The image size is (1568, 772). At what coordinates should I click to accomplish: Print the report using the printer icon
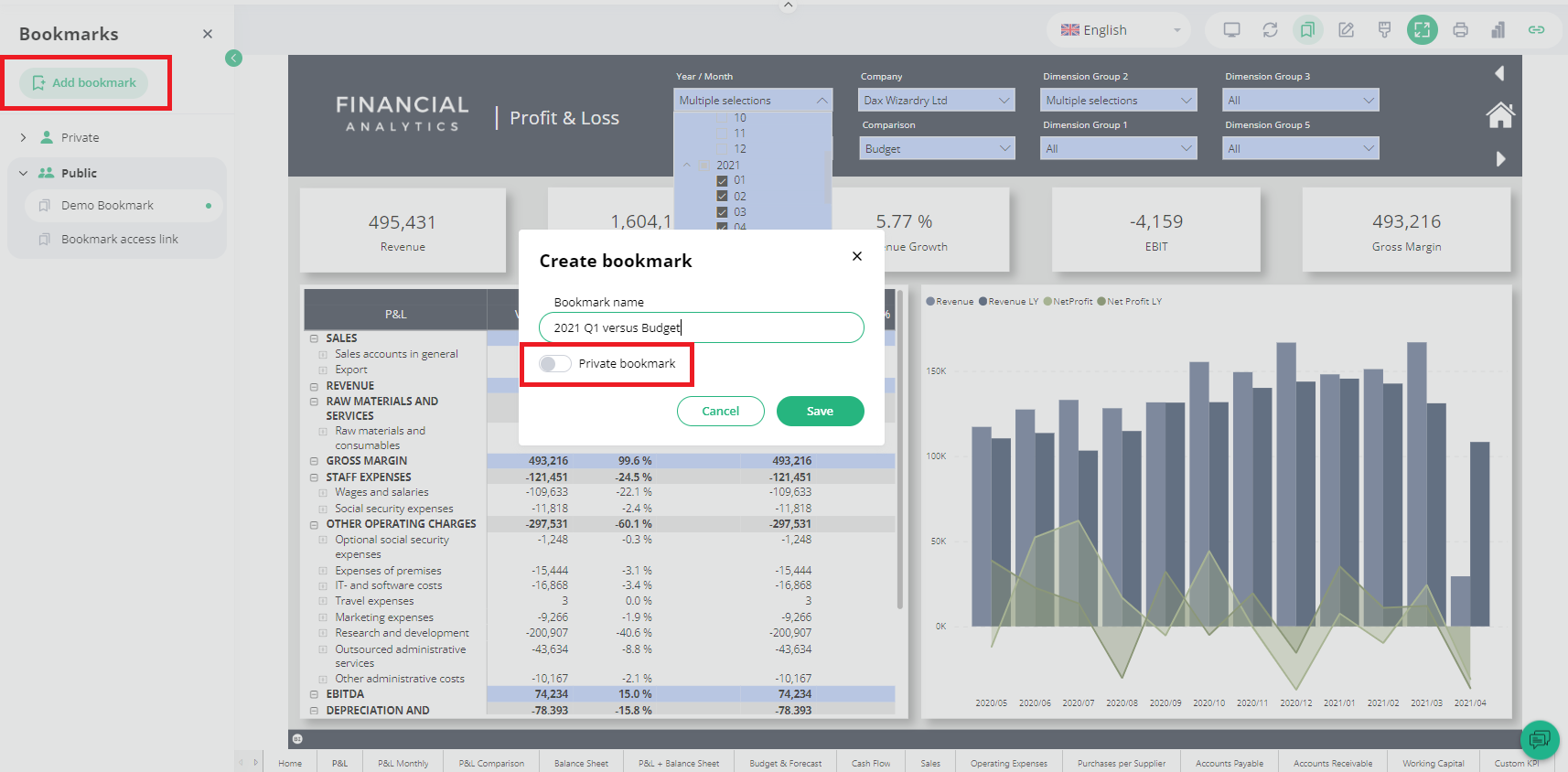tap(1460, 30)
